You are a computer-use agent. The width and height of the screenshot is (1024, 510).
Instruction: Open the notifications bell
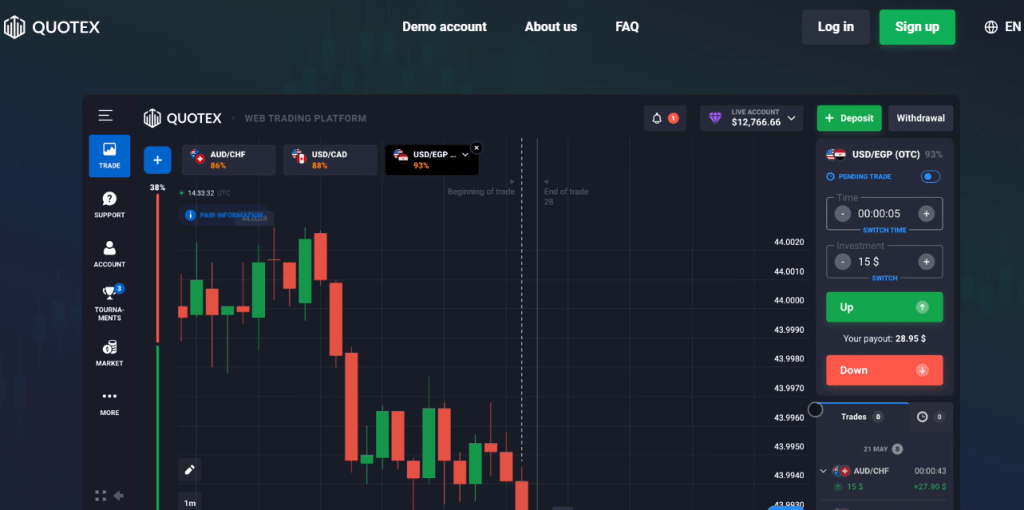point(665,118)
